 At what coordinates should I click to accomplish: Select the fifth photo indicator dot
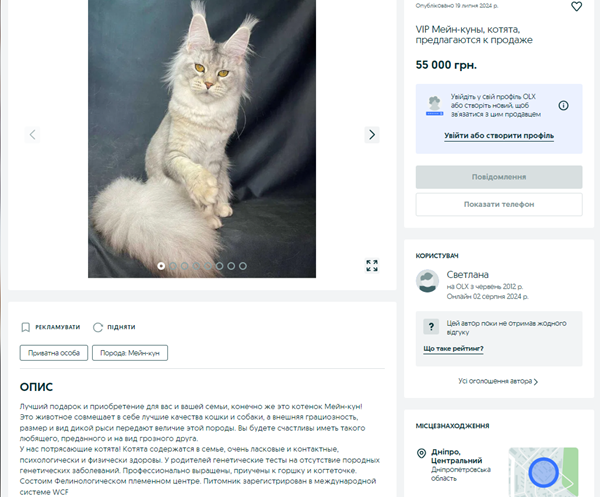(x=208, y=266)
